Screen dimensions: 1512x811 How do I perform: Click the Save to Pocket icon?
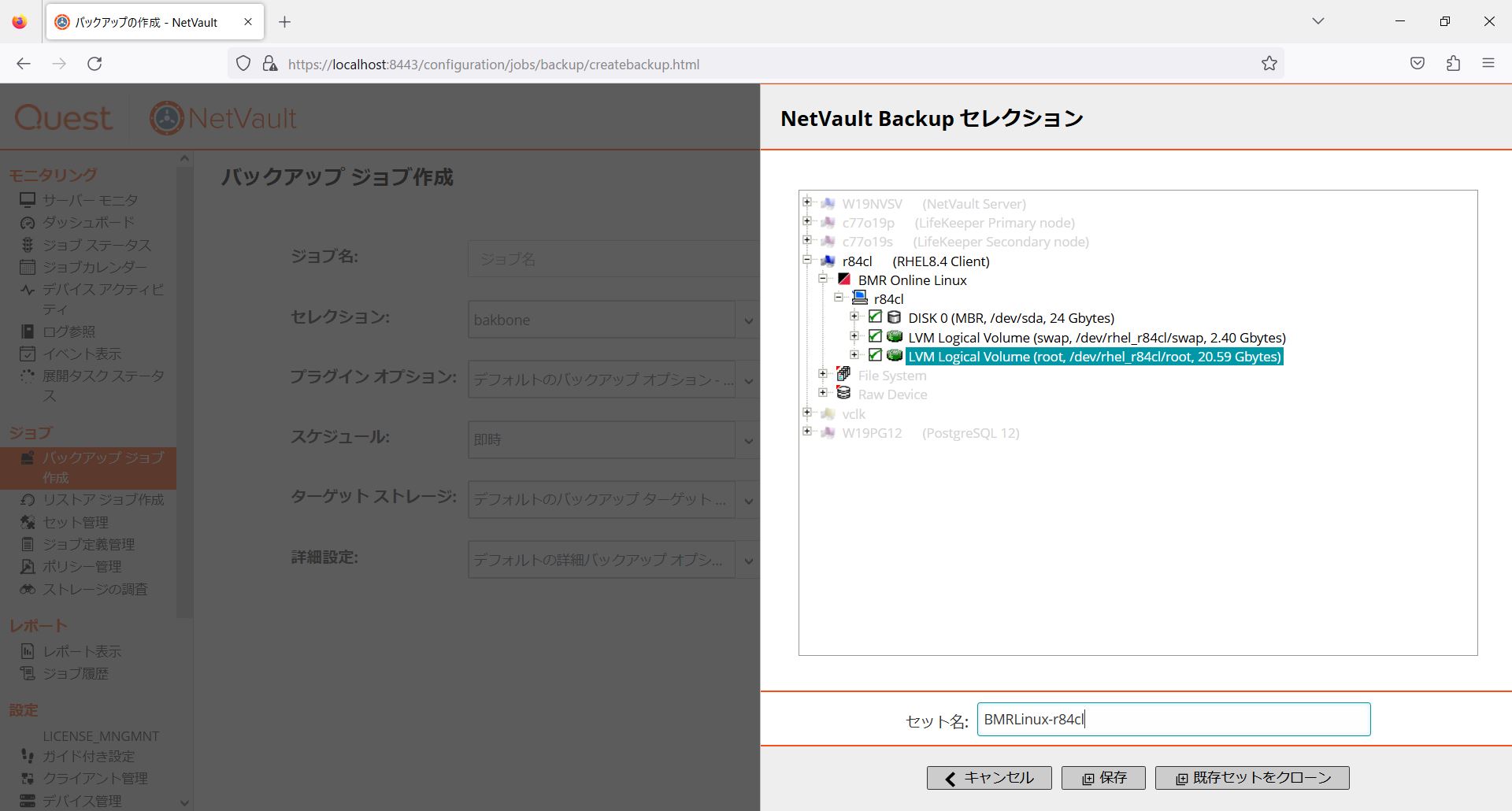tap(1417, 64)
